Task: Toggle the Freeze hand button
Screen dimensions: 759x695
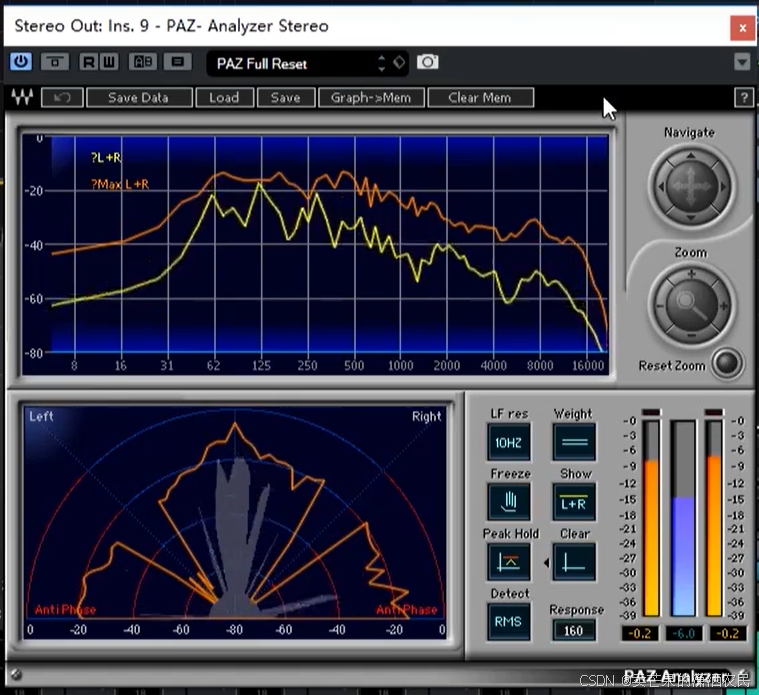Action: click(508, 502)
